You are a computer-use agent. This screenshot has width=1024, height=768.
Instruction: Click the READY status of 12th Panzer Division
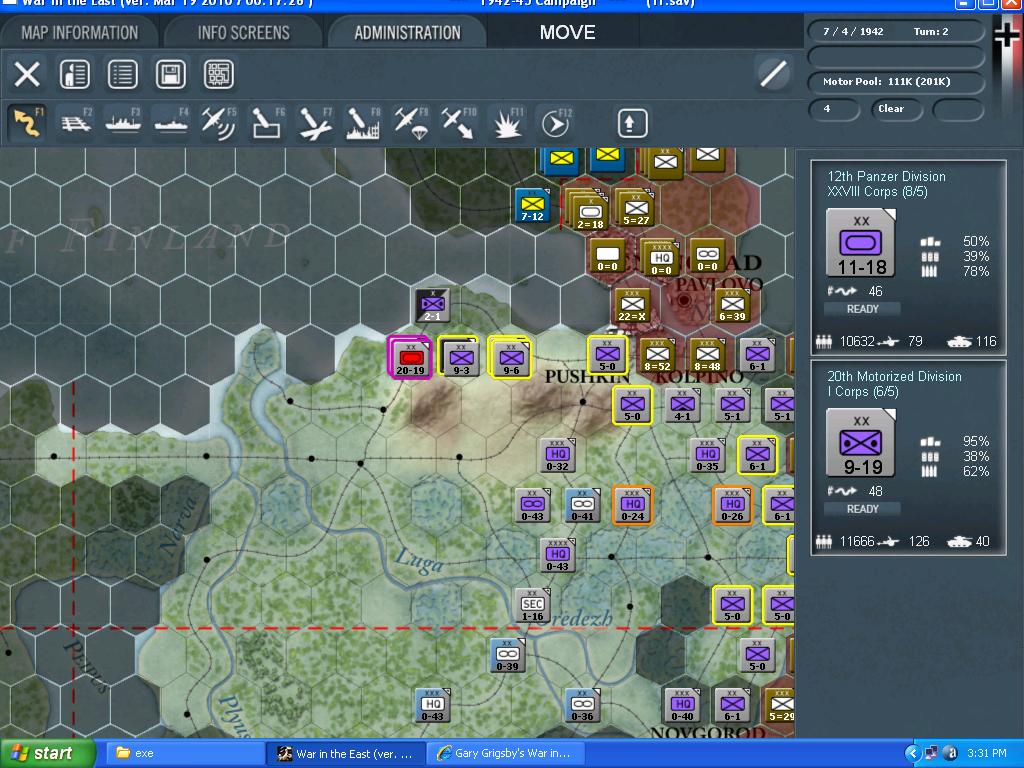(x=862, y=309)
